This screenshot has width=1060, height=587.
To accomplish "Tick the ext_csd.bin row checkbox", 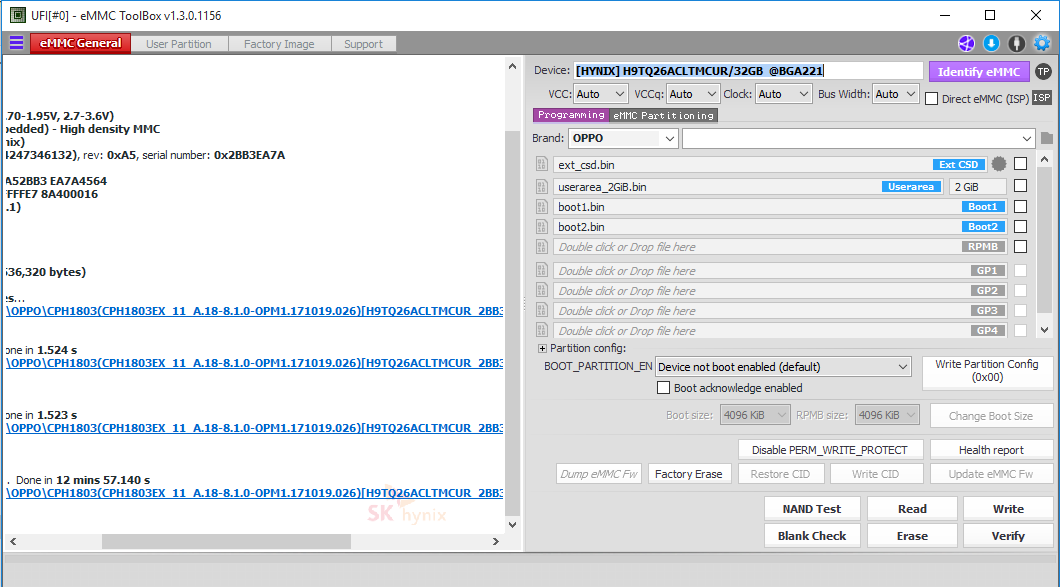I will pos(1021,164).
